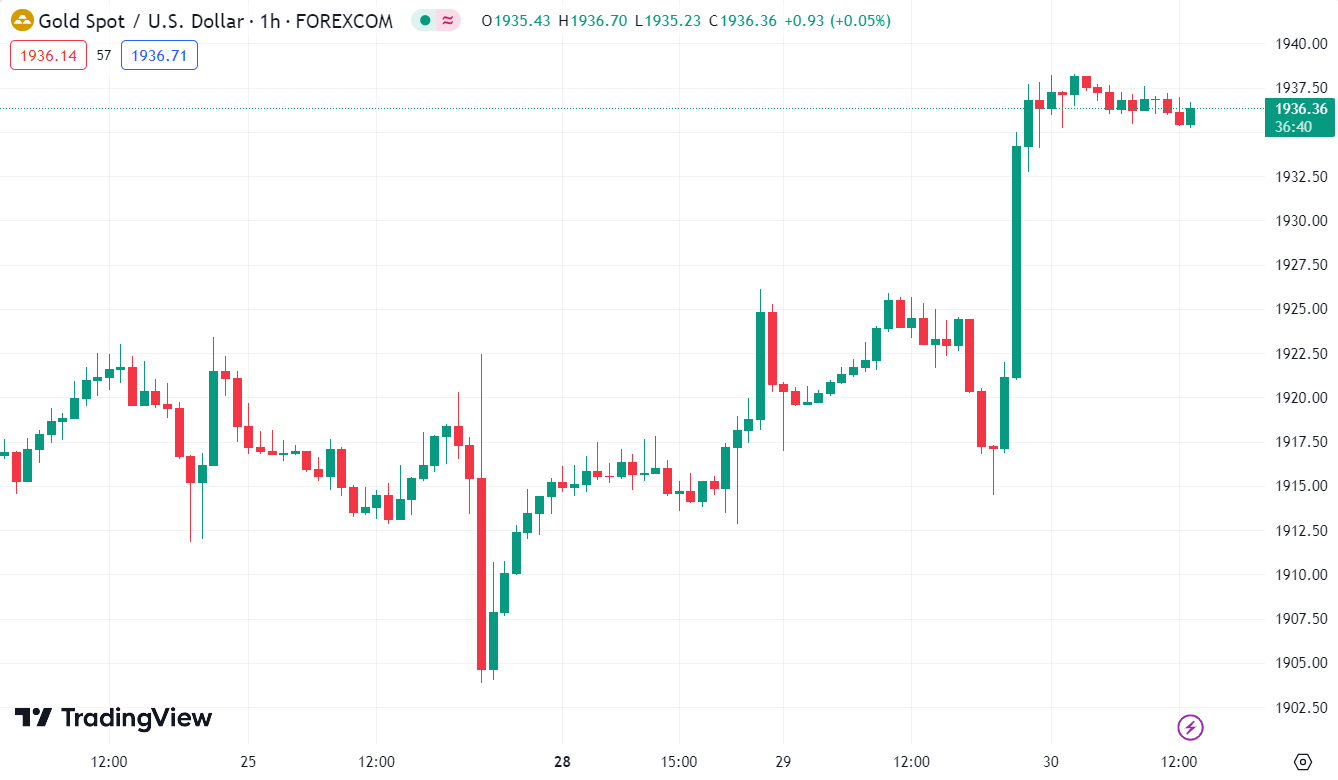Click the spread value 57
Viewport: 1338px width, 780px height.
(104, 56)
